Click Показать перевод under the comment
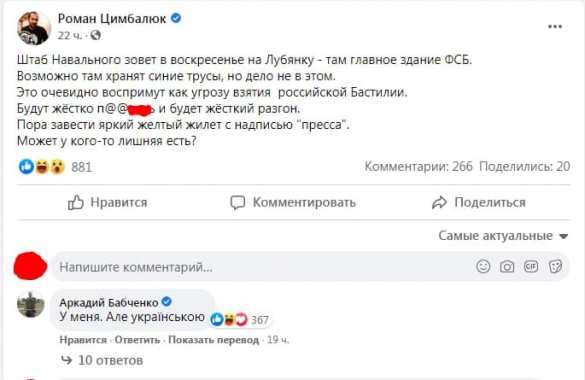585x380 pixels. [213, 340]
